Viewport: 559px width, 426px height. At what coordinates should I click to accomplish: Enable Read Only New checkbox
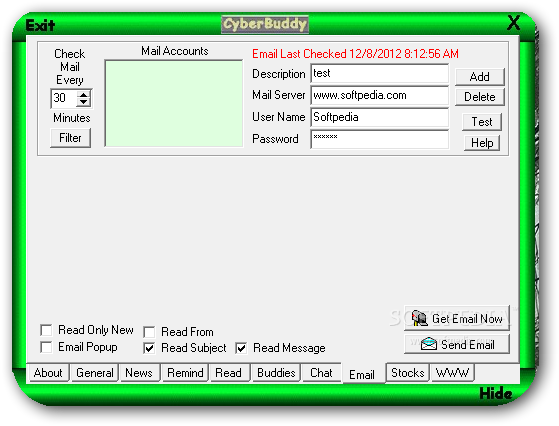46,330
